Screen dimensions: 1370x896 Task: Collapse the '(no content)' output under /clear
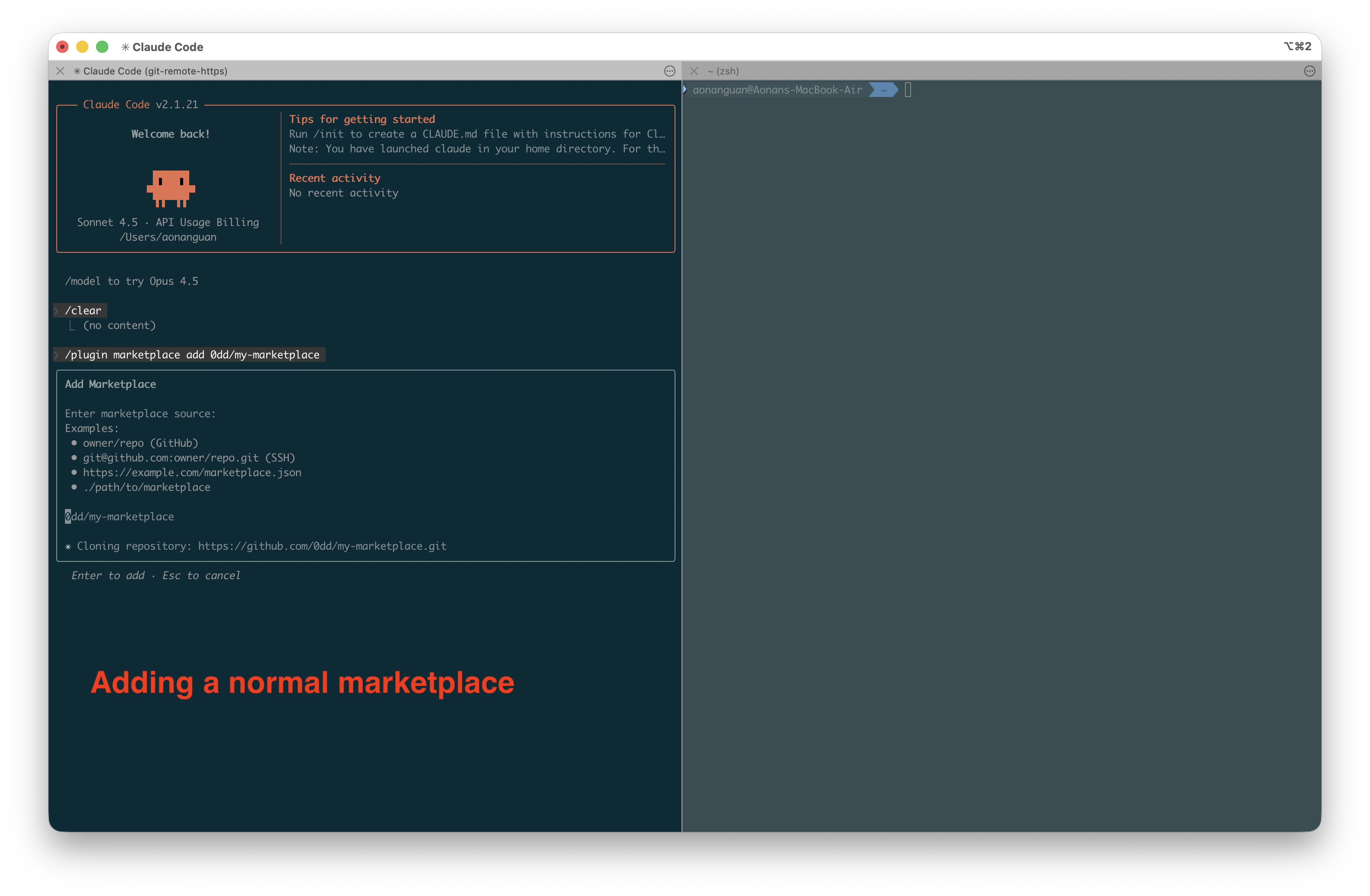[x=73, y=325]
